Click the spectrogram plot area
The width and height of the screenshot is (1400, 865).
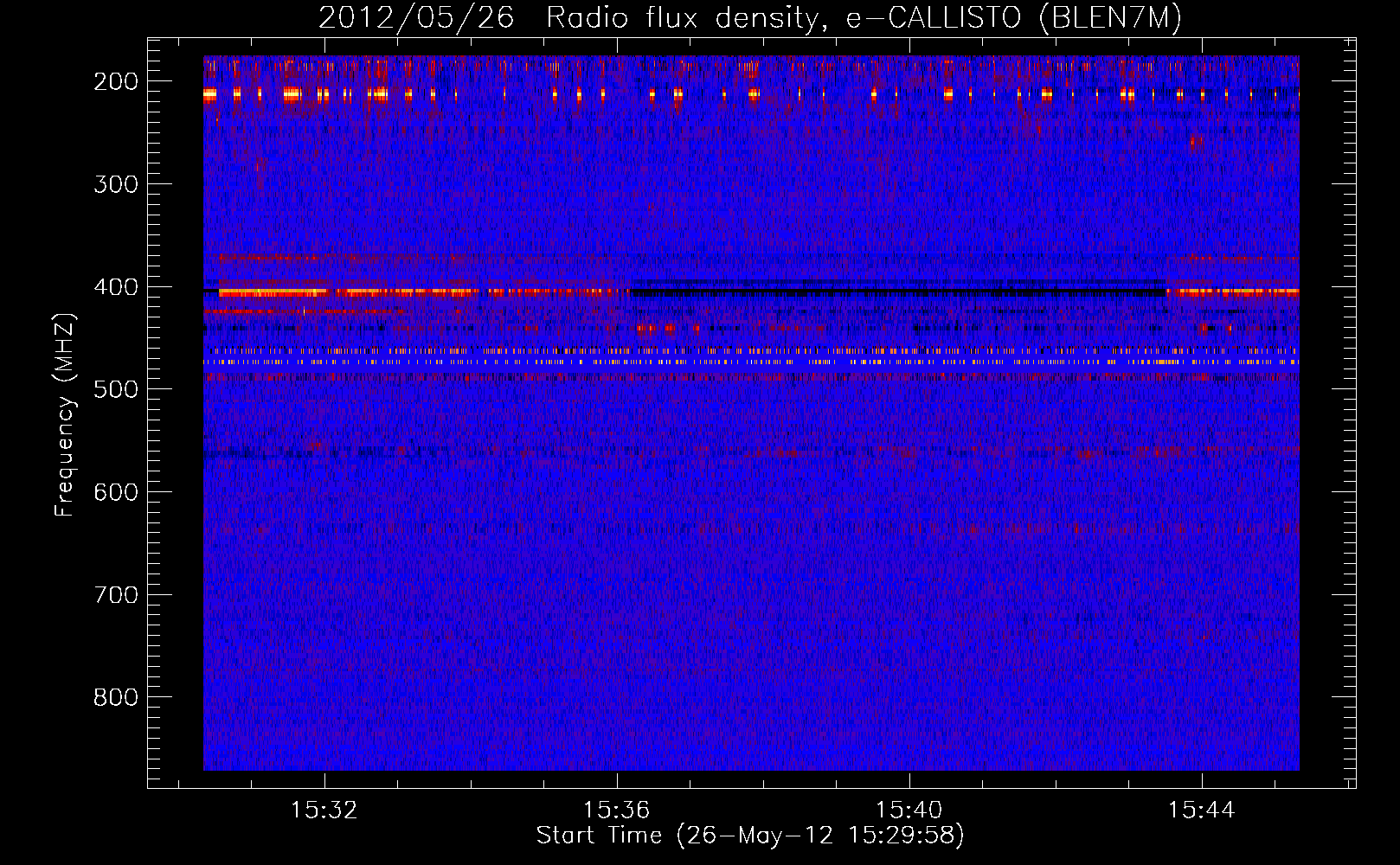[x=751, y=413]
